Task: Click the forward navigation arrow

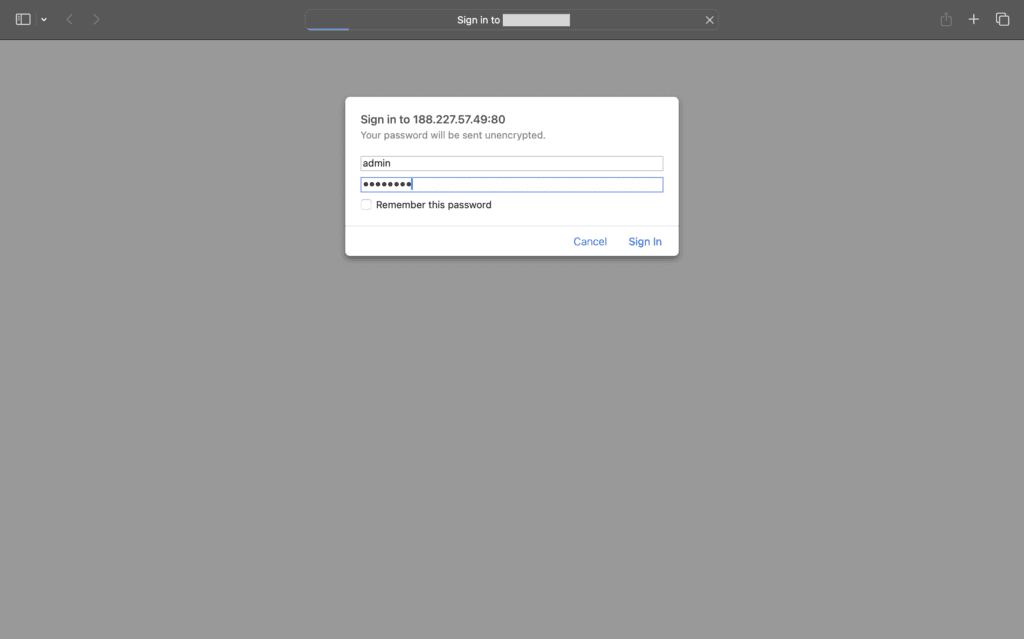Action: pyautogui.click(x=96, y=19)
